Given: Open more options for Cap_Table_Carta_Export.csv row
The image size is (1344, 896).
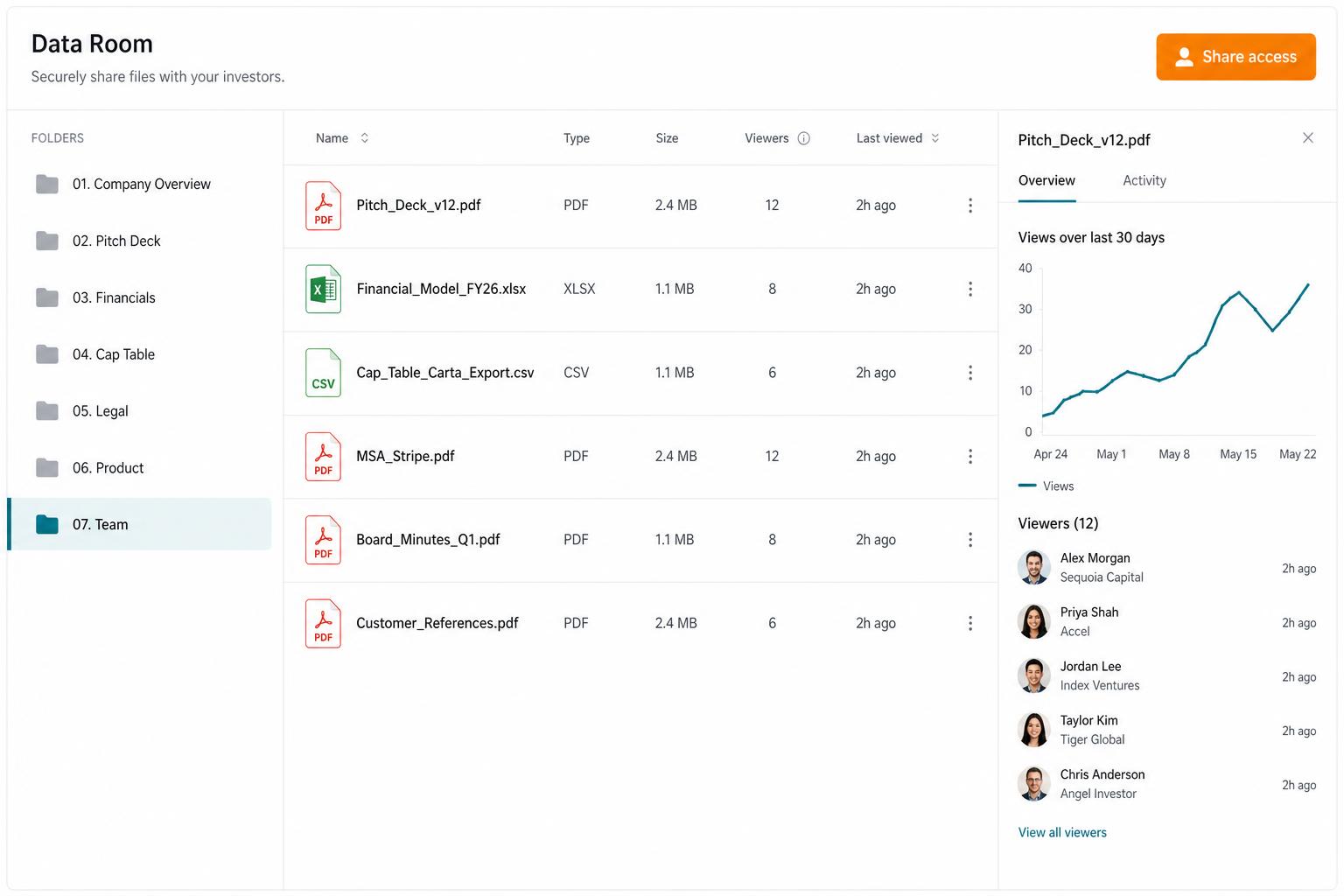Looking at the screenshot, I should 970,373.
